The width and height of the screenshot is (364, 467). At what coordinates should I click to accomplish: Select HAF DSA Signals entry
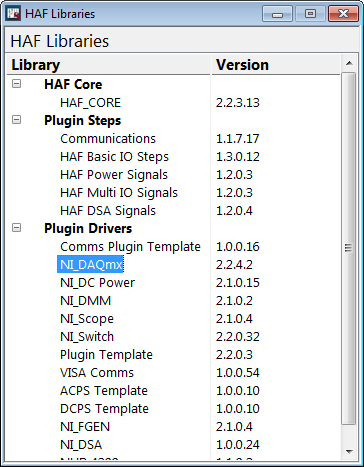108,211
